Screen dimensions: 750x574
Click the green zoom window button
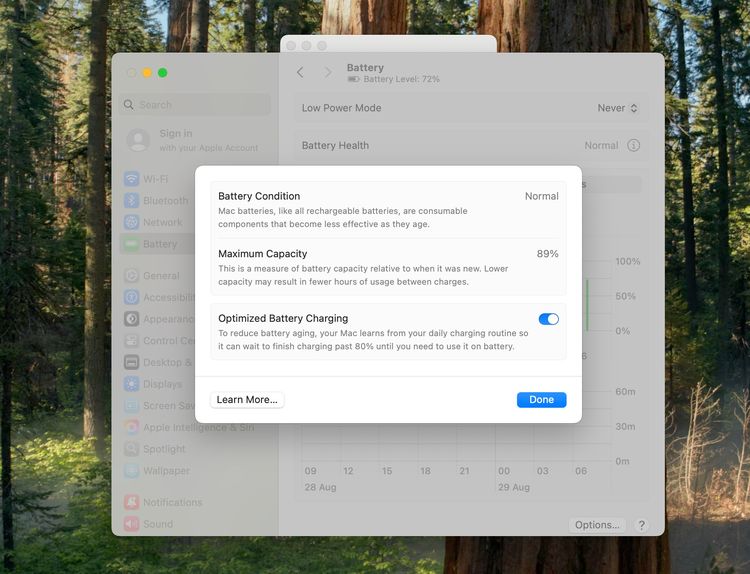click(x=163, y=73)
